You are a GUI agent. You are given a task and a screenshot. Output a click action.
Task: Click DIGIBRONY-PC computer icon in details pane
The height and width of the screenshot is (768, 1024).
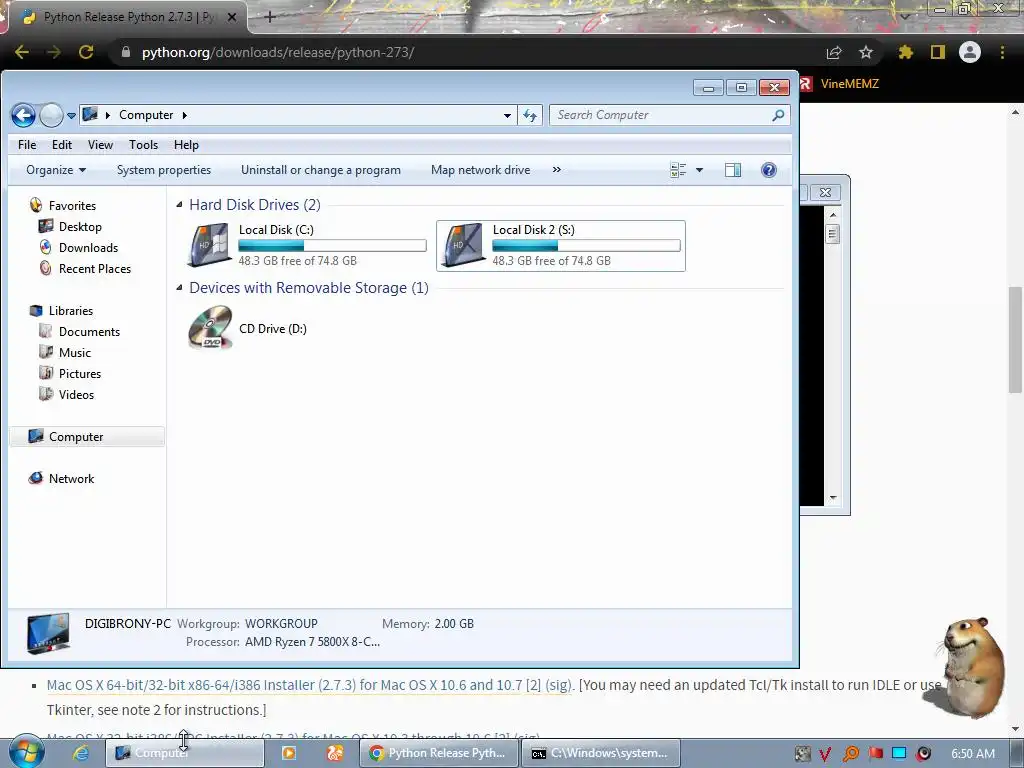48,633
